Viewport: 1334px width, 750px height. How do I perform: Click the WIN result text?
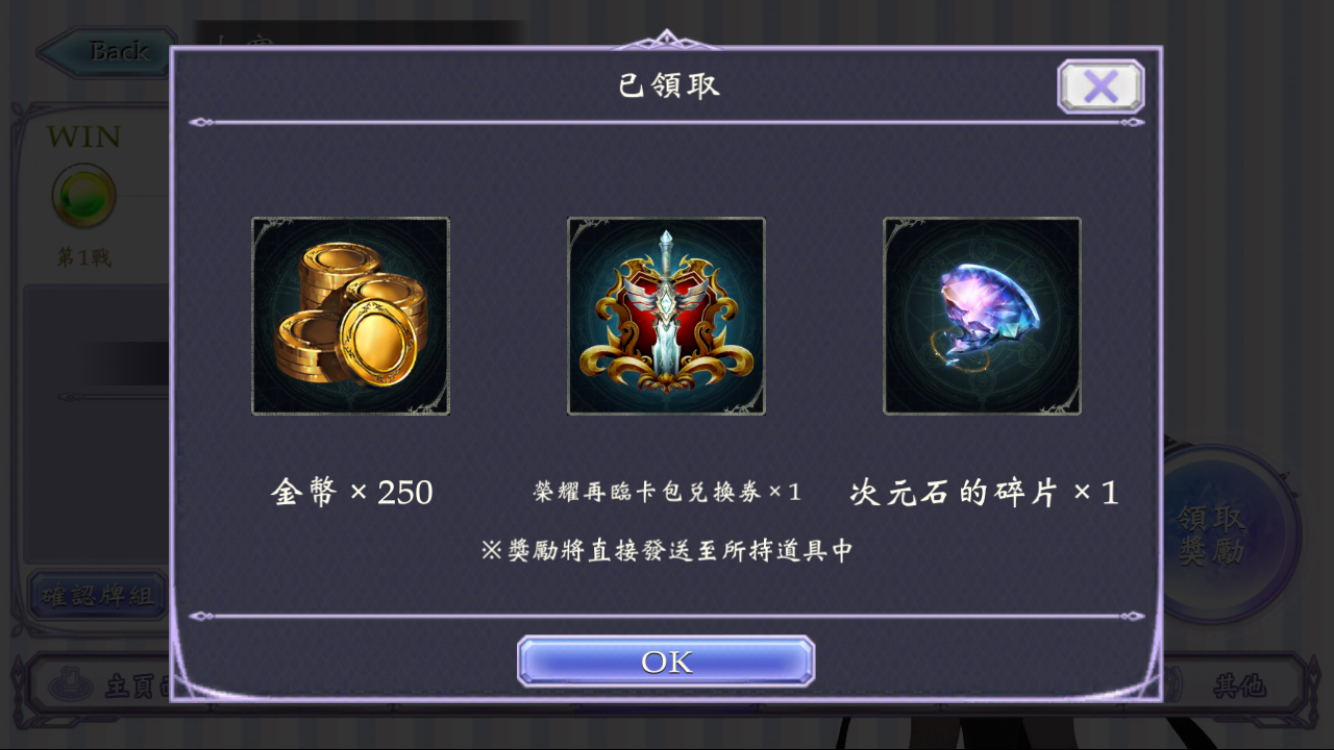coord(84,137)
